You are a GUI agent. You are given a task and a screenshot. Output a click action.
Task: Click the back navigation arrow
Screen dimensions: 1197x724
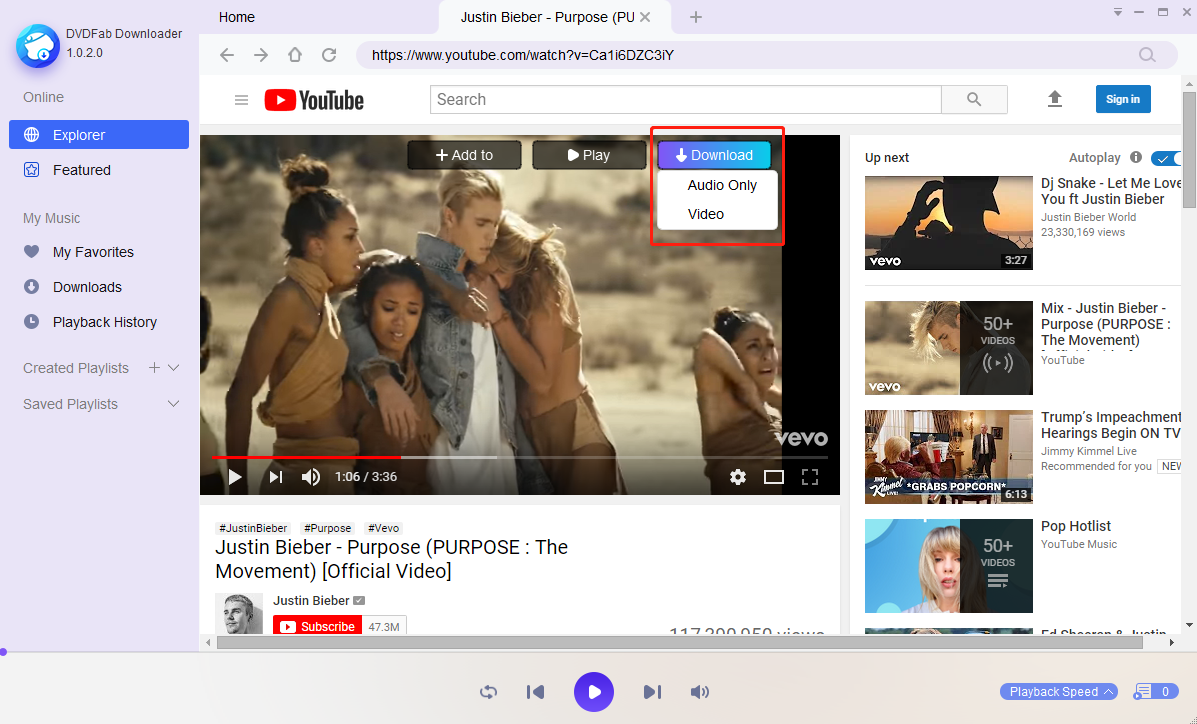(x=227, y=55)
